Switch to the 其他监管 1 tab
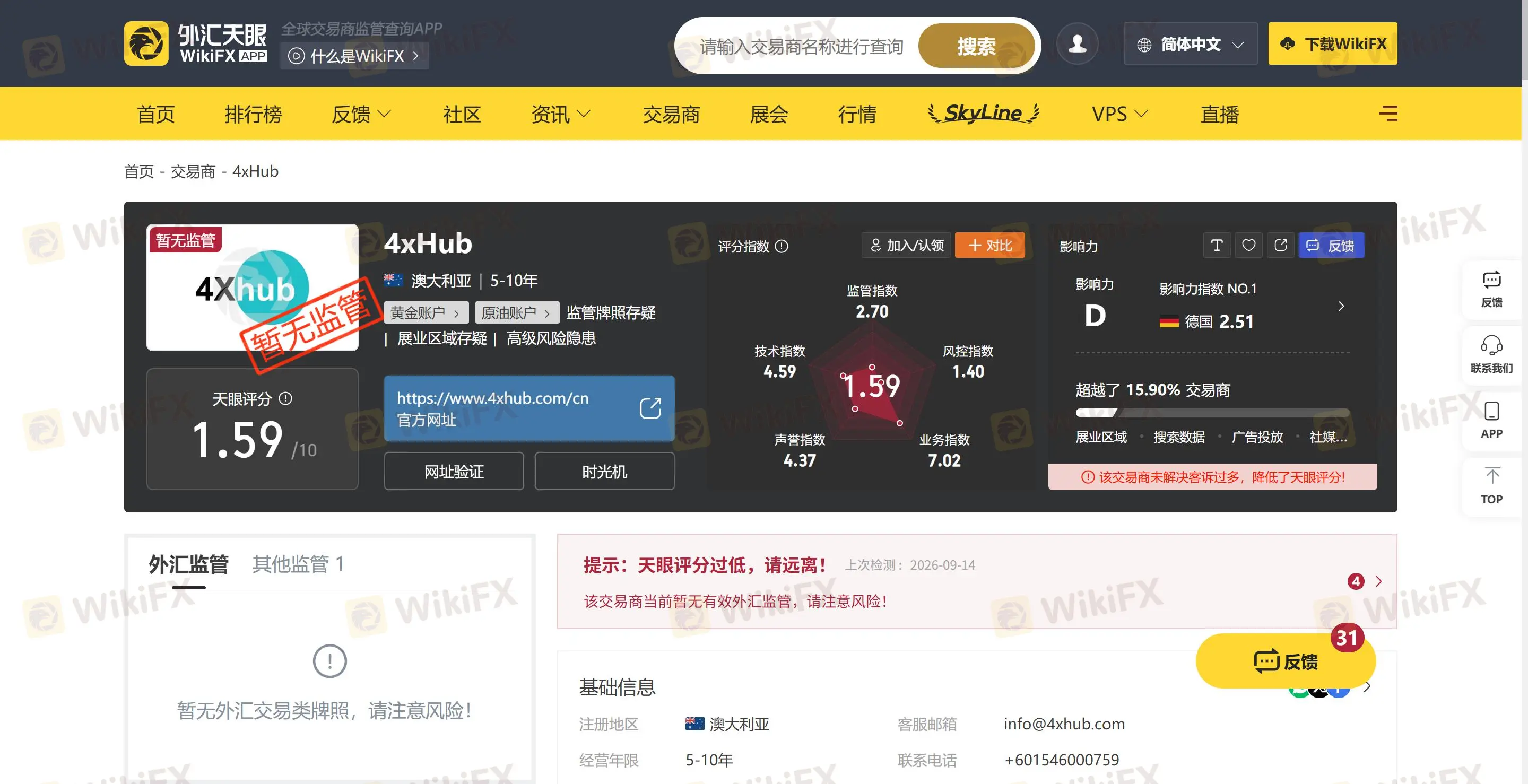Screen dimensions: 1528x784 (298, 564)
